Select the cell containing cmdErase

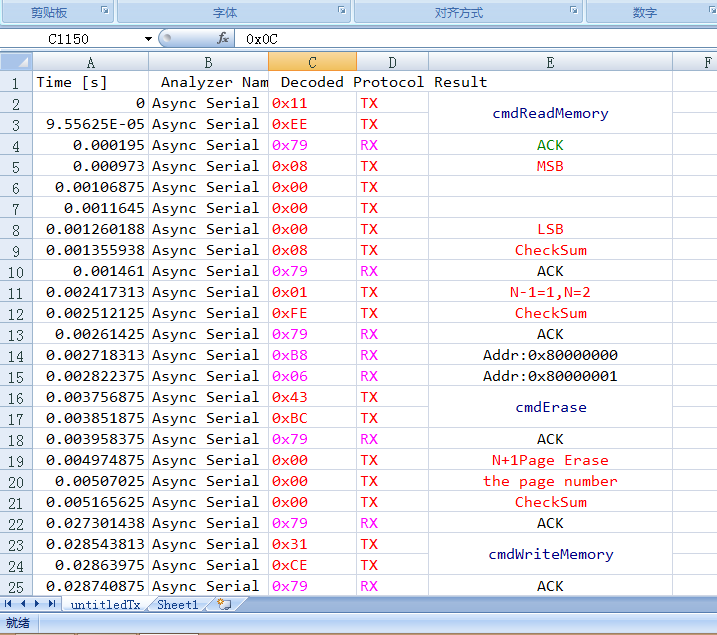click(x=550, y=407)
